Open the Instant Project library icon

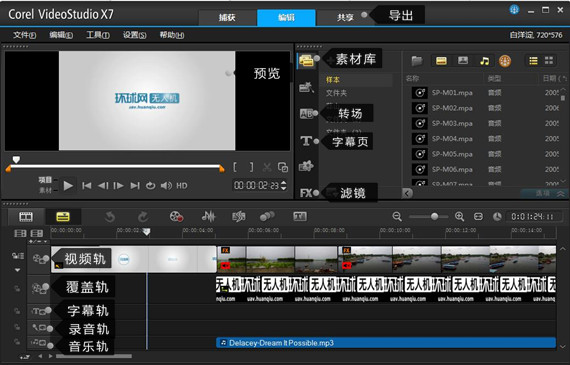pyautogui.click(x=306, y=87)
